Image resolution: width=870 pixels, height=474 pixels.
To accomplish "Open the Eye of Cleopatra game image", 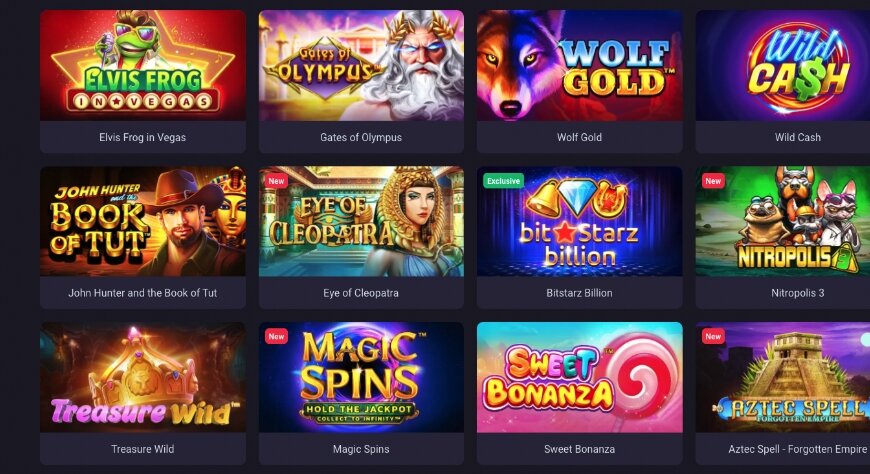I will [x=361, y=221].
